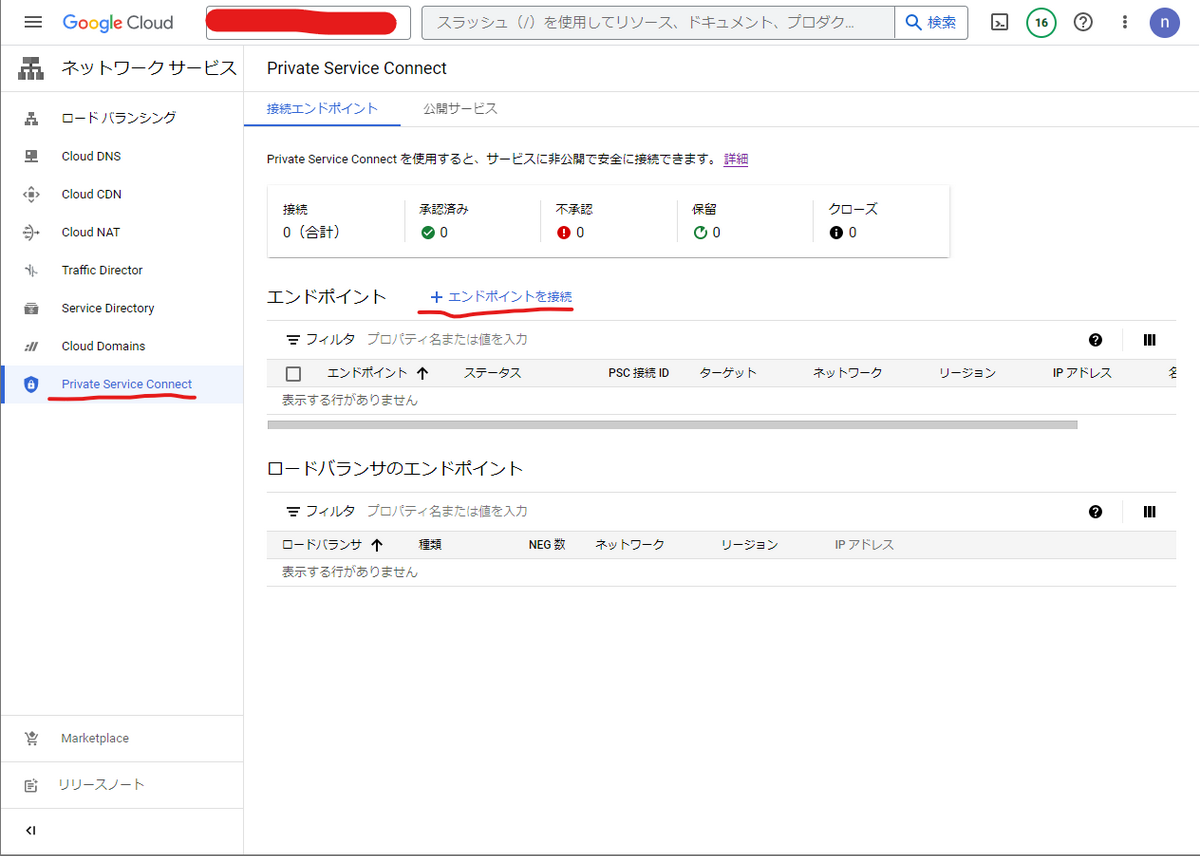Screen dimensions: 1200x856
Task: Open Cloud Domains in the sidebar
Action: click(103, 346)
